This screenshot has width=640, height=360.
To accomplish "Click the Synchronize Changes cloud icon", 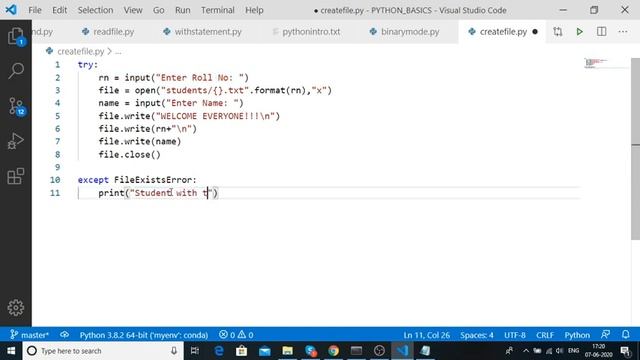I will click(64, 335).
